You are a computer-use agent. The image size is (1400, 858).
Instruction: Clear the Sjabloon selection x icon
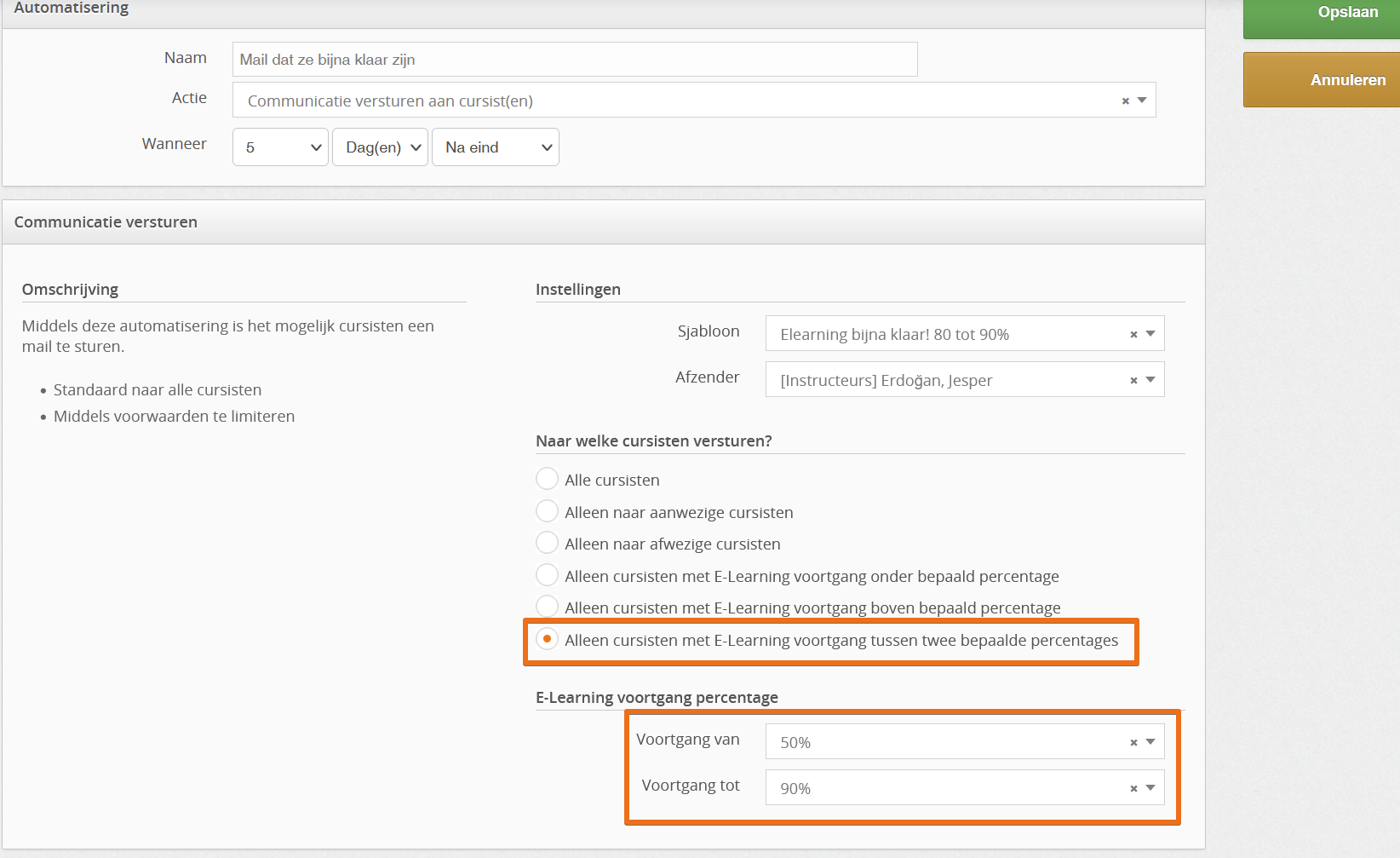point(1133,334)
